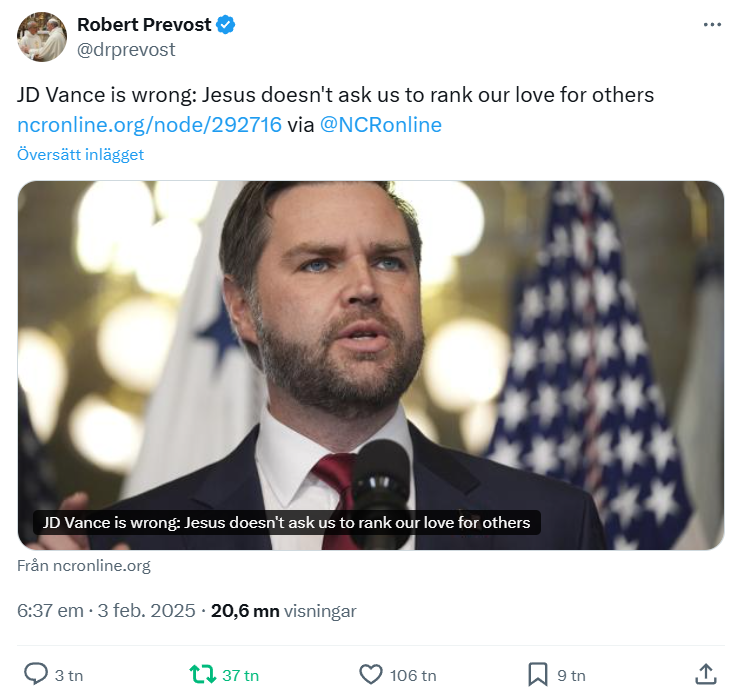Click the 106 tn likes count
743x695 pixels.
click(x=413, y=675)
